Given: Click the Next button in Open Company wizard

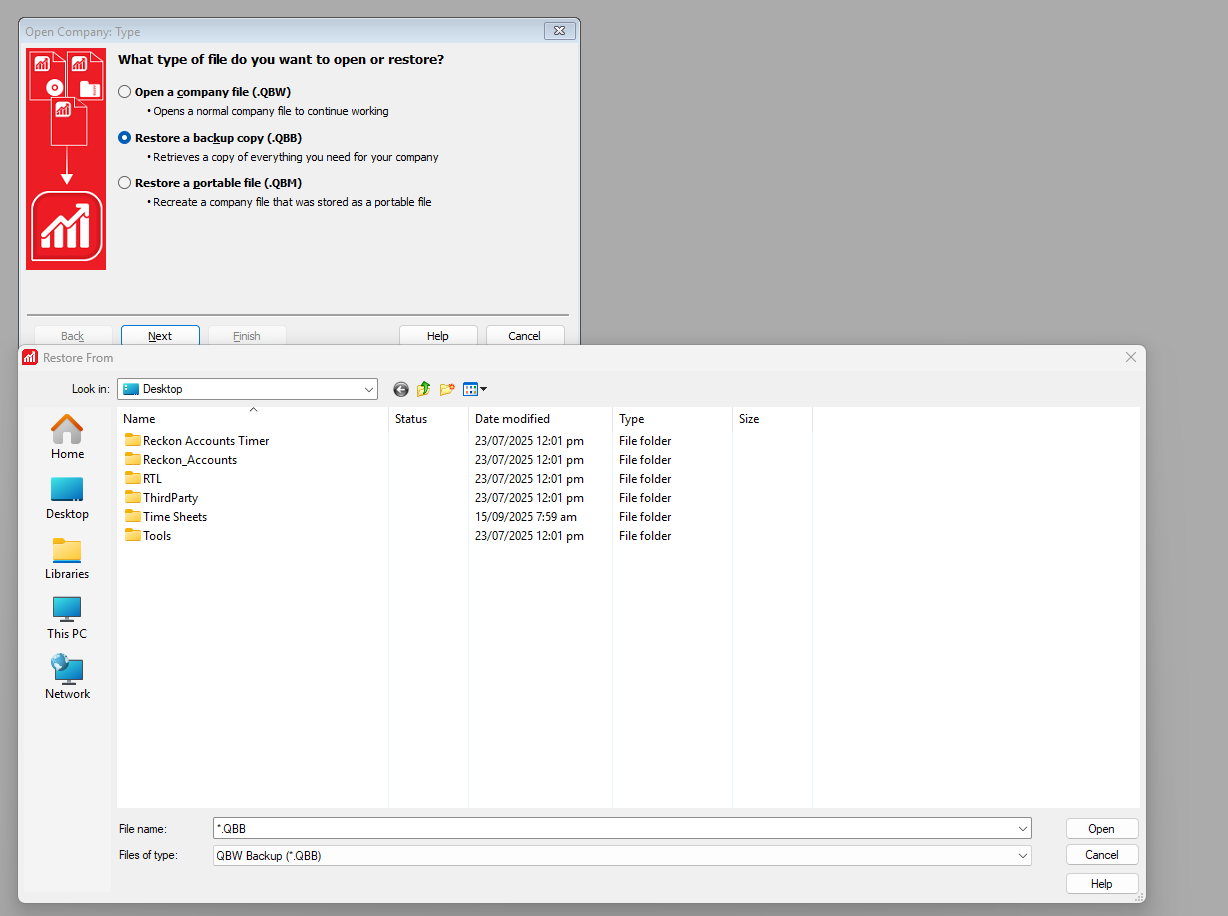Looking at the screenshot, I should (x=160, y=335).
